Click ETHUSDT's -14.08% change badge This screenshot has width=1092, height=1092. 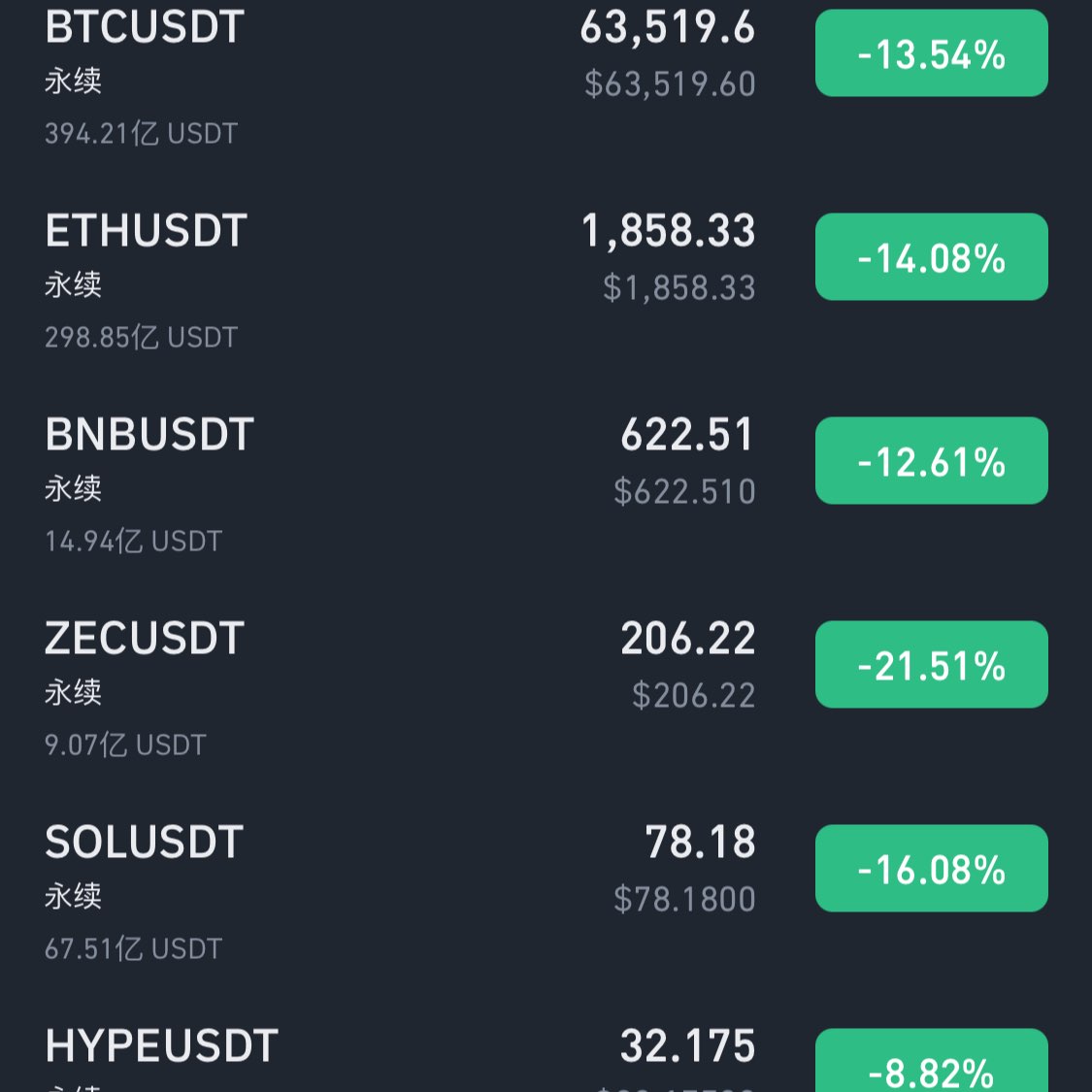[x=930, y=258]
